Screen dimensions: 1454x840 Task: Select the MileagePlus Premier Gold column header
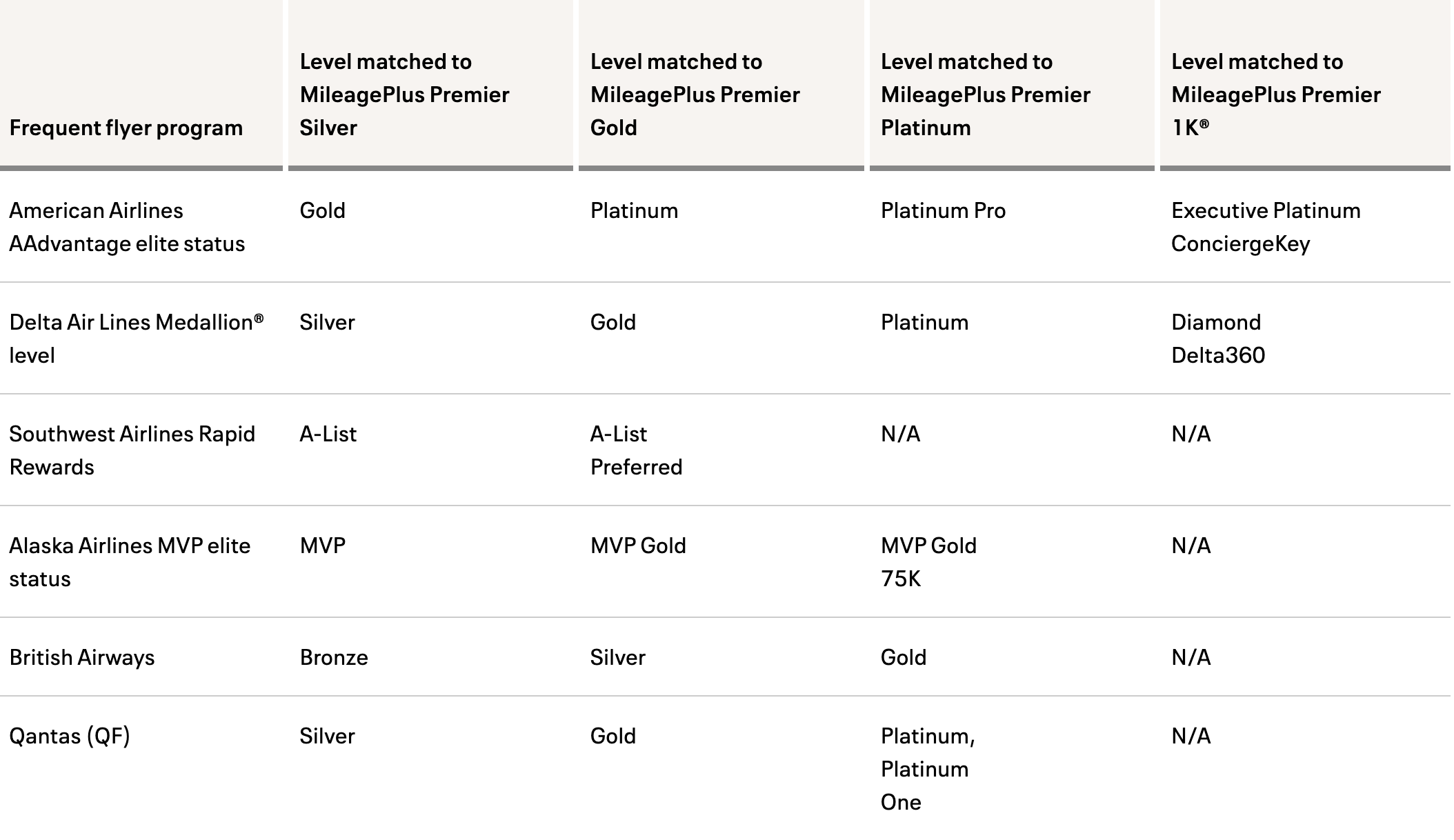pyautogui.click(x=695, y=94)
